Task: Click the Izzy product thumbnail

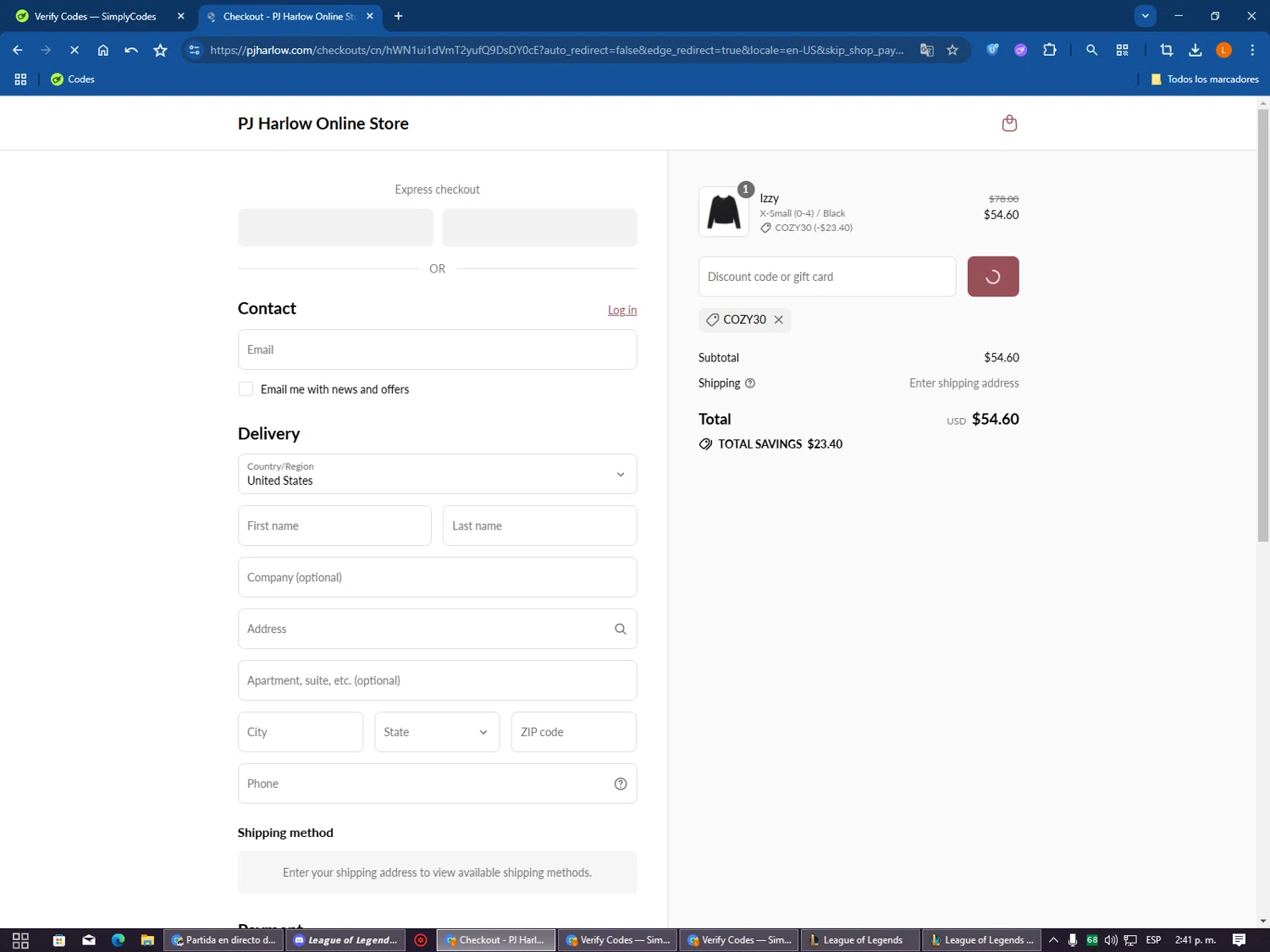Action: click(723, 212)
